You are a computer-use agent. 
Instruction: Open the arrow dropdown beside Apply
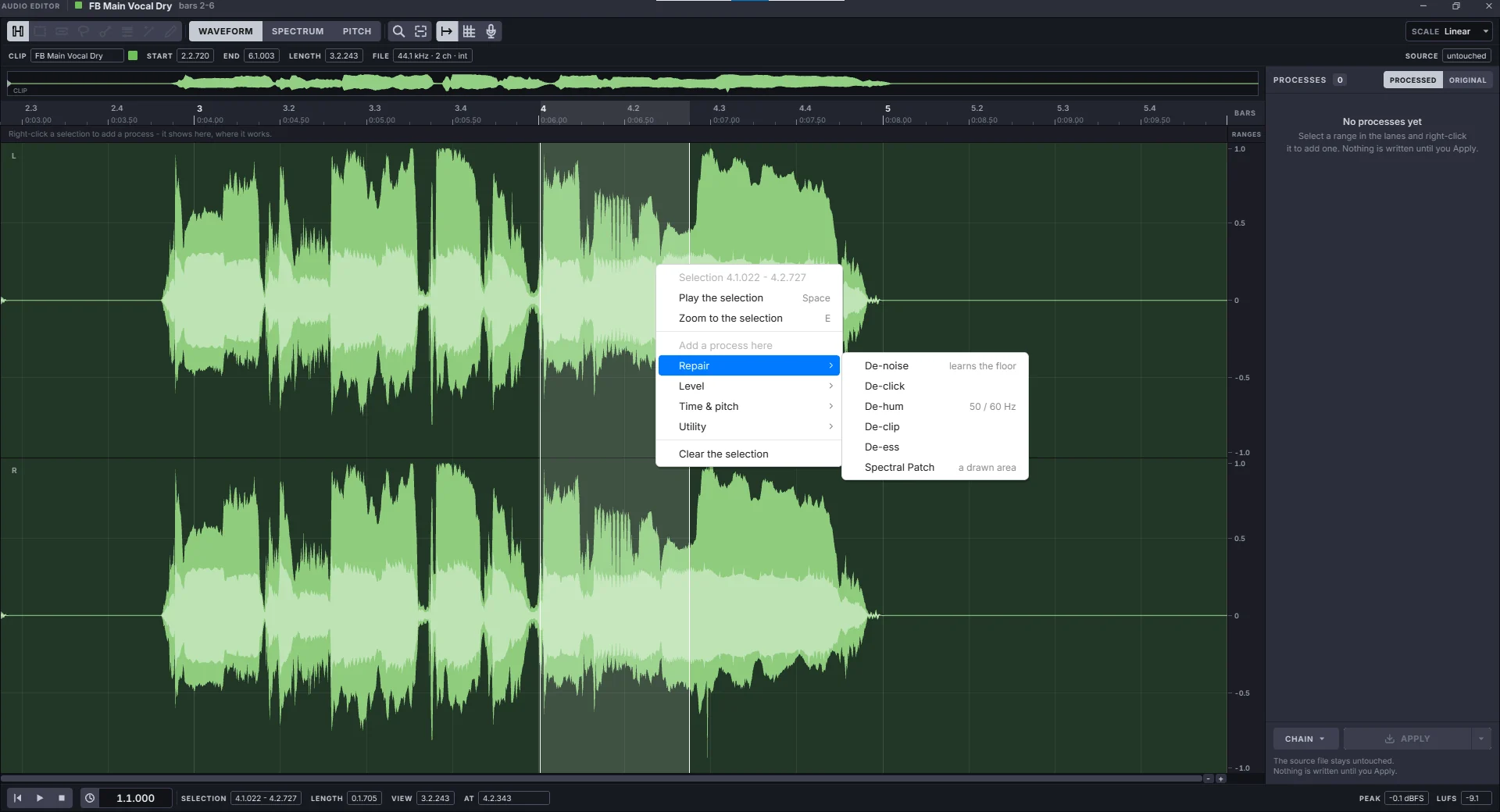pos(1481,739)
